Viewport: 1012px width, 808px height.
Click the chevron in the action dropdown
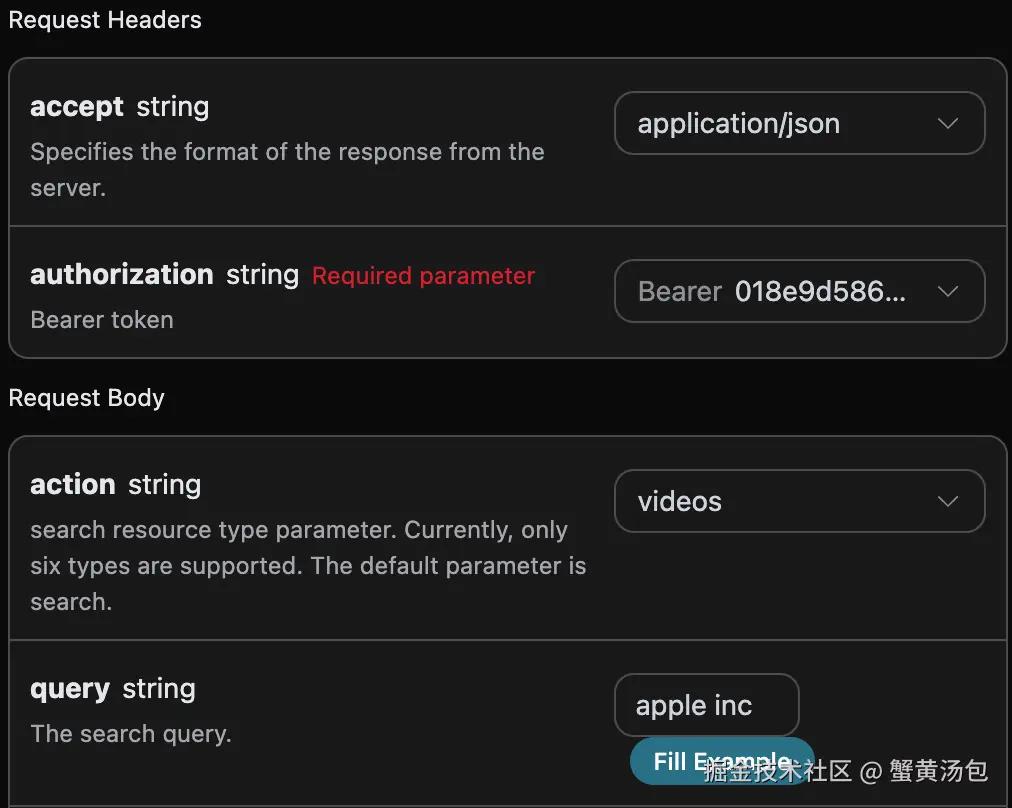[x=947, y=502]
